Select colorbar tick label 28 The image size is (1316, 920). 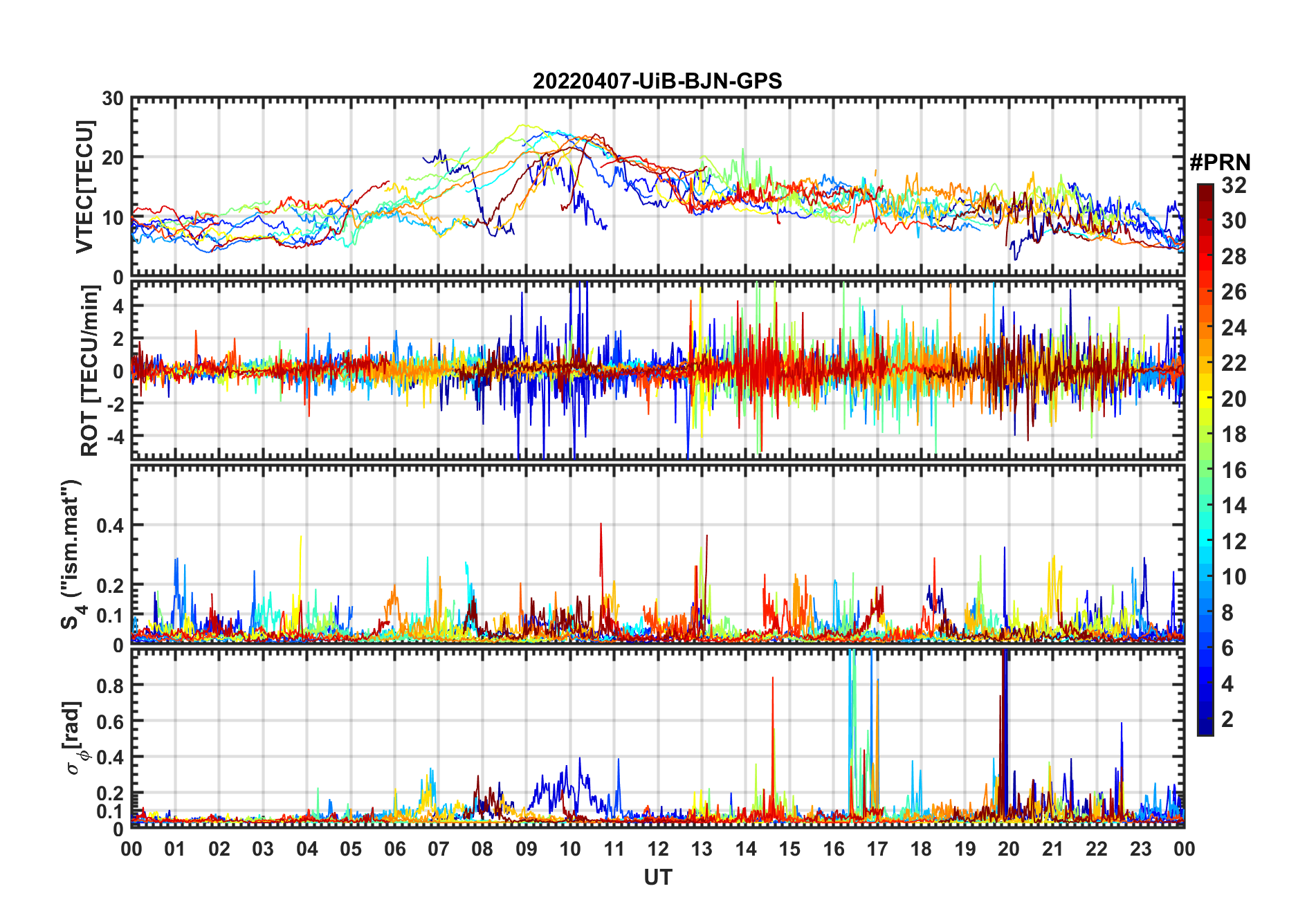click(1234, 257)
